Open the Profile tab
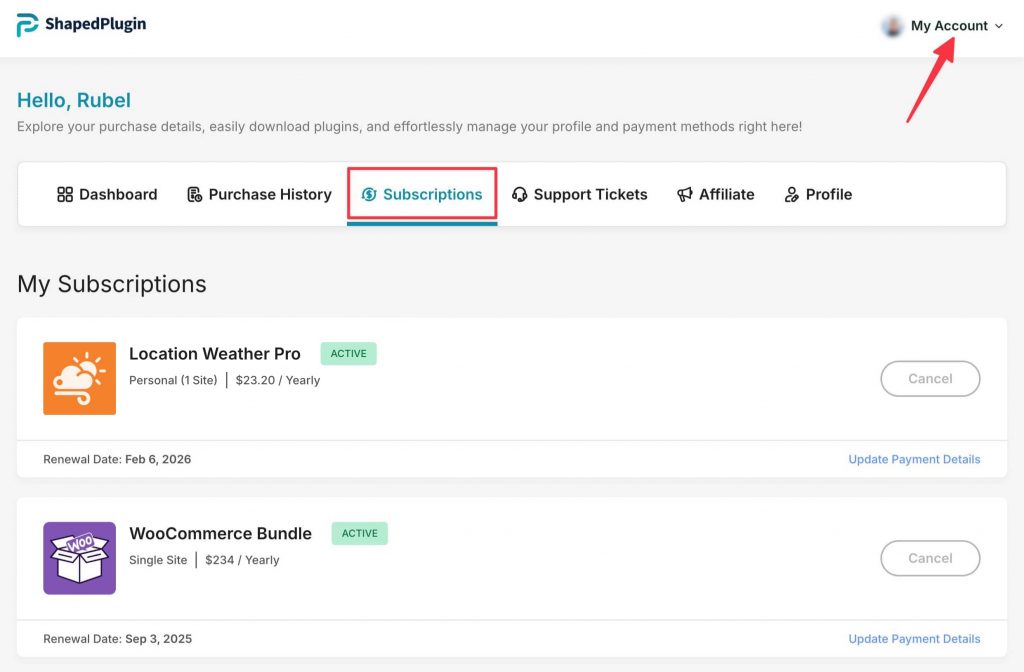Image resolution: width=1024 pixels, height=672 pixels. click(x=818, y=195)
